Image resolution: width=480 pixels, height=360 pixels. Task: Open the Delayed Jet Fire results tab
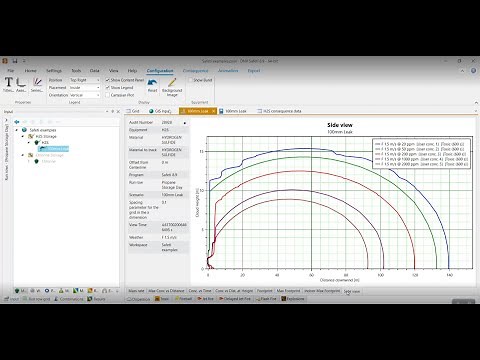click(x=234, y=299)
